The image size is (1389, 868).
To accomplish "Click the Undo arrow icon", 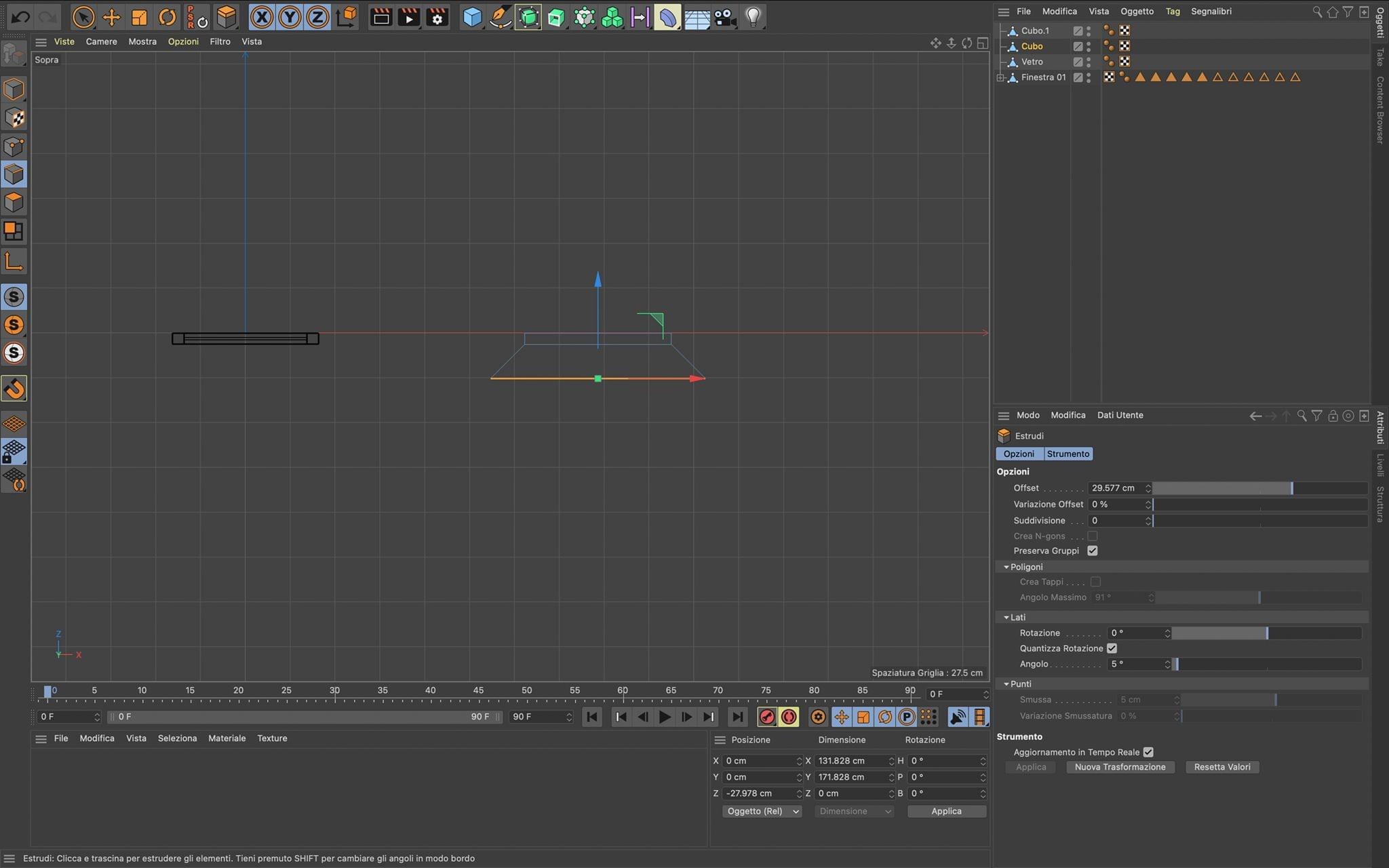I will [x=20, y=17].
